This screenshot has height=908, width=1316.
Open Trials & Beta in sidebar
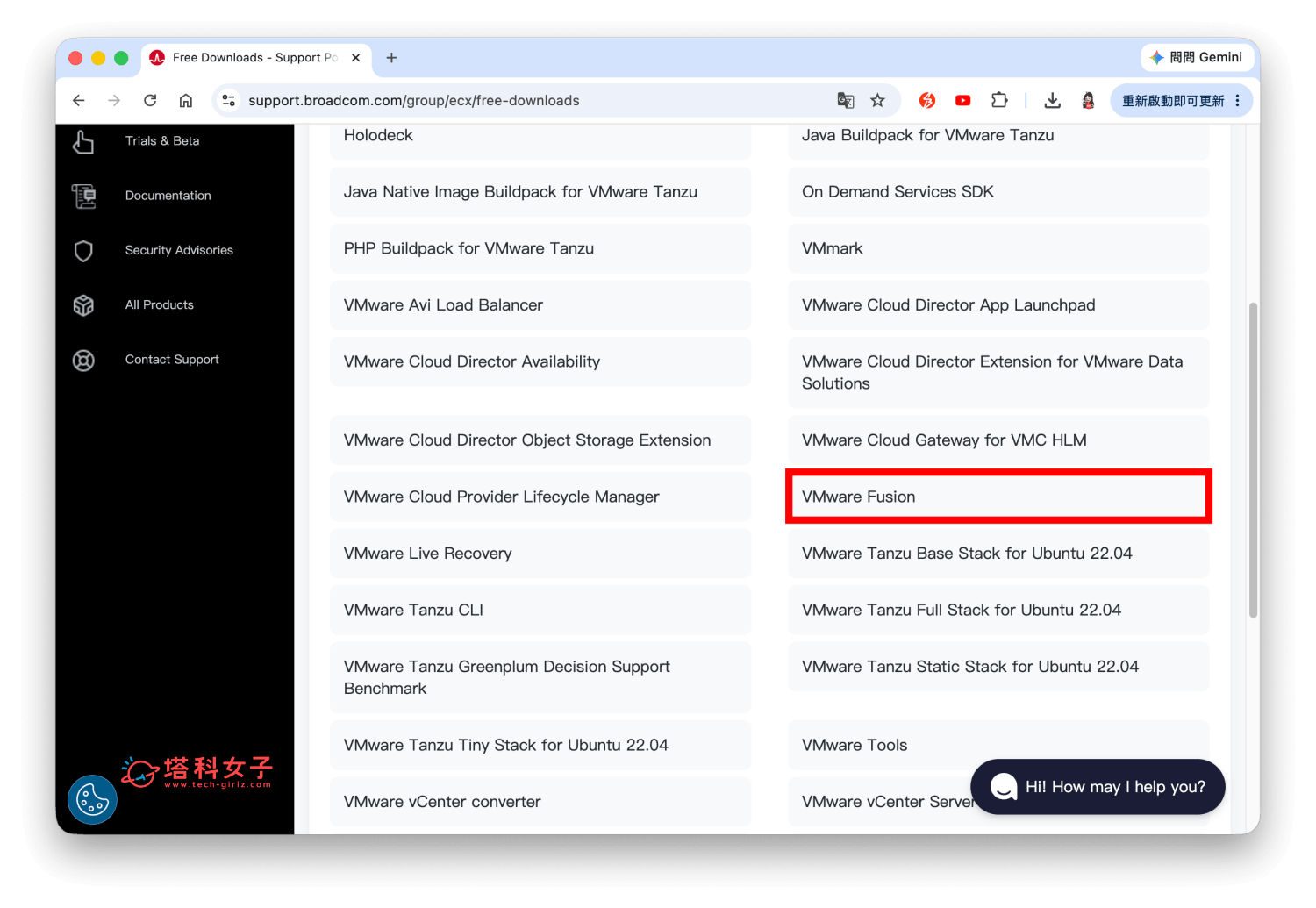pos(162,141)
